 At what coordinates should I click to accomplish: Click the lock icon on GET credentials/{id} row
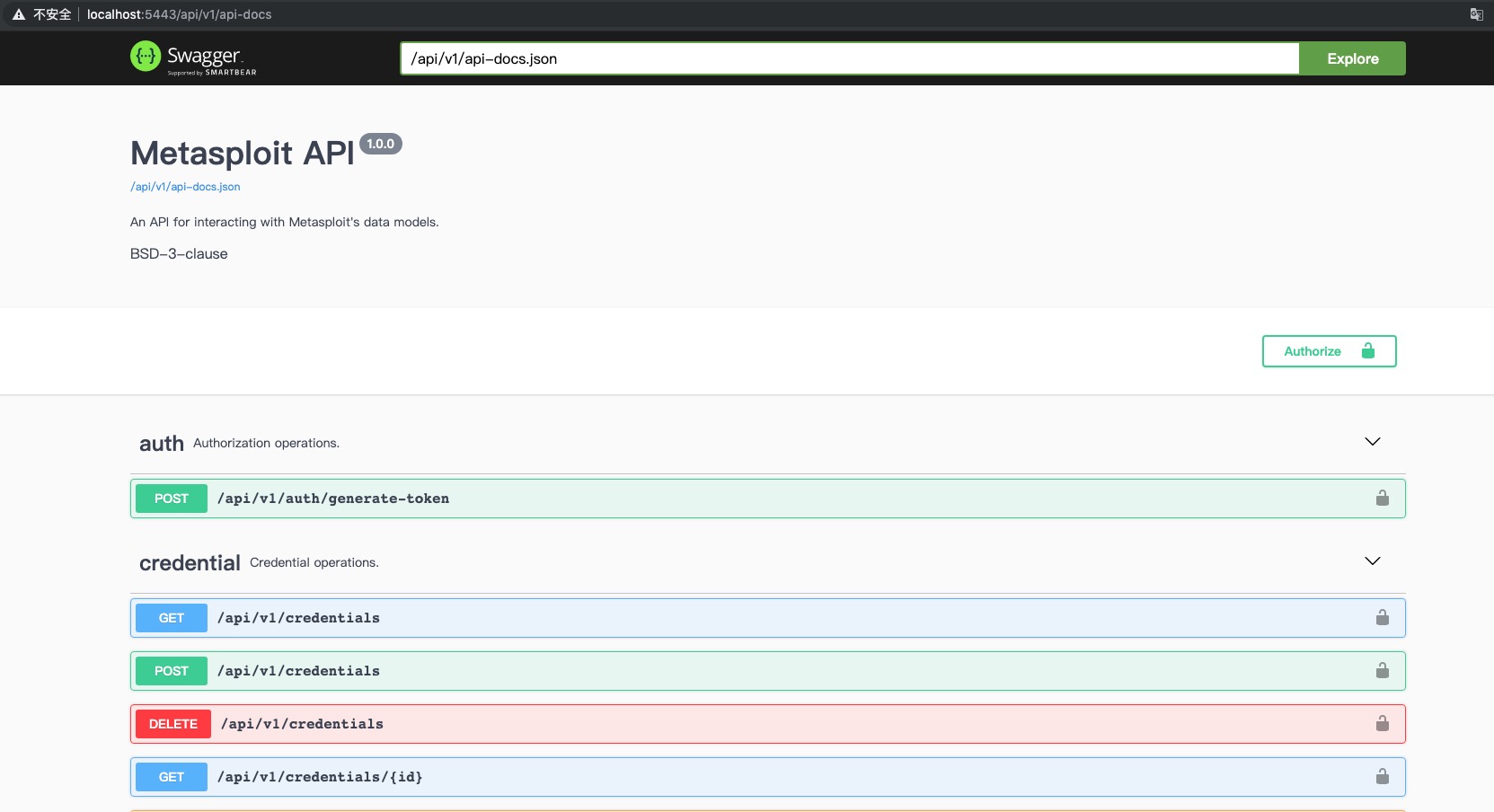click(1383, 776)
